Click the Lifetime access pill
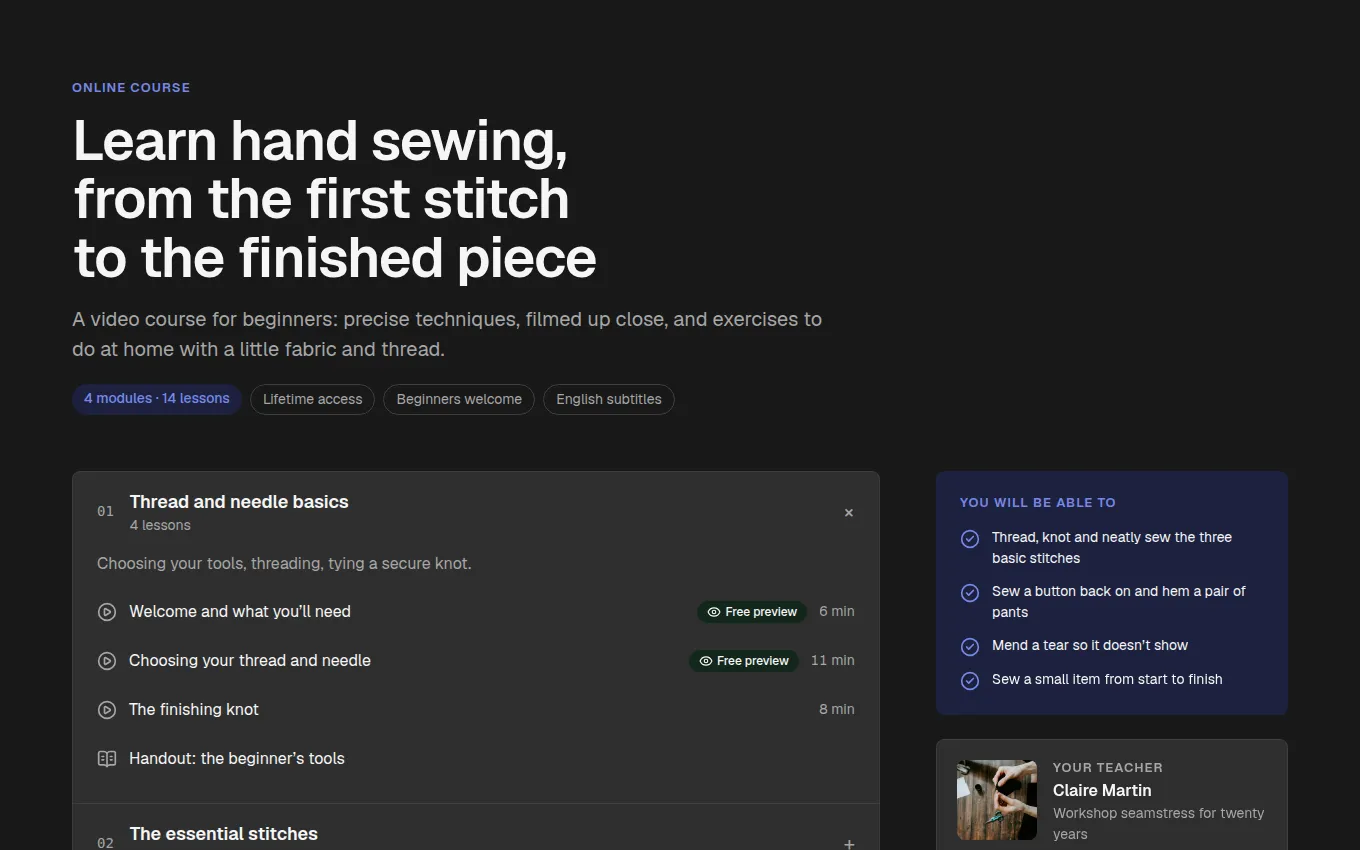This screenshot has height=850, width=1360. tap(313, 400)
